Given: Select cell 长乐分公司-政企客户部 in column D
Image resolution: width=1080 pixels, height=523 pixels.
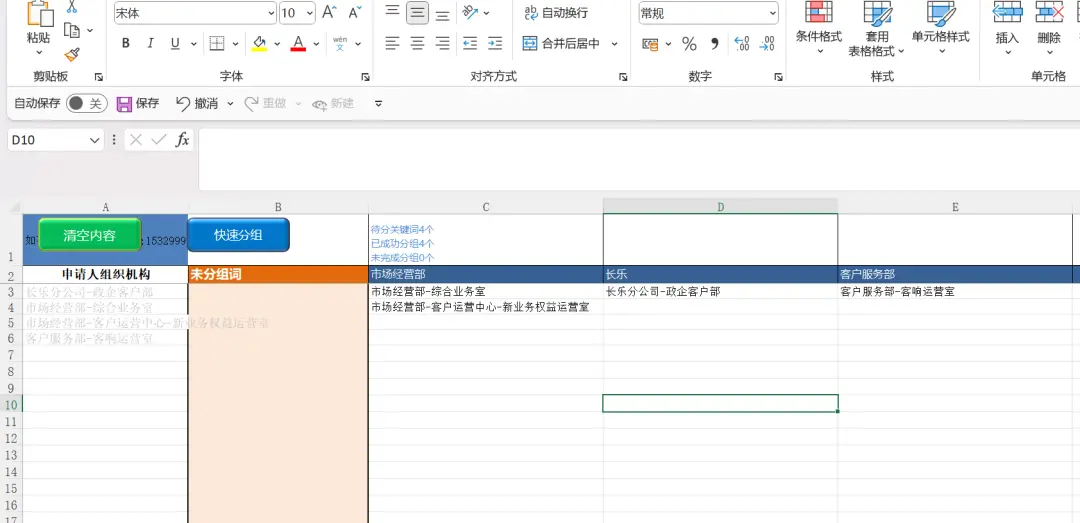Looking at the screenshot, I should coord(720,291).
